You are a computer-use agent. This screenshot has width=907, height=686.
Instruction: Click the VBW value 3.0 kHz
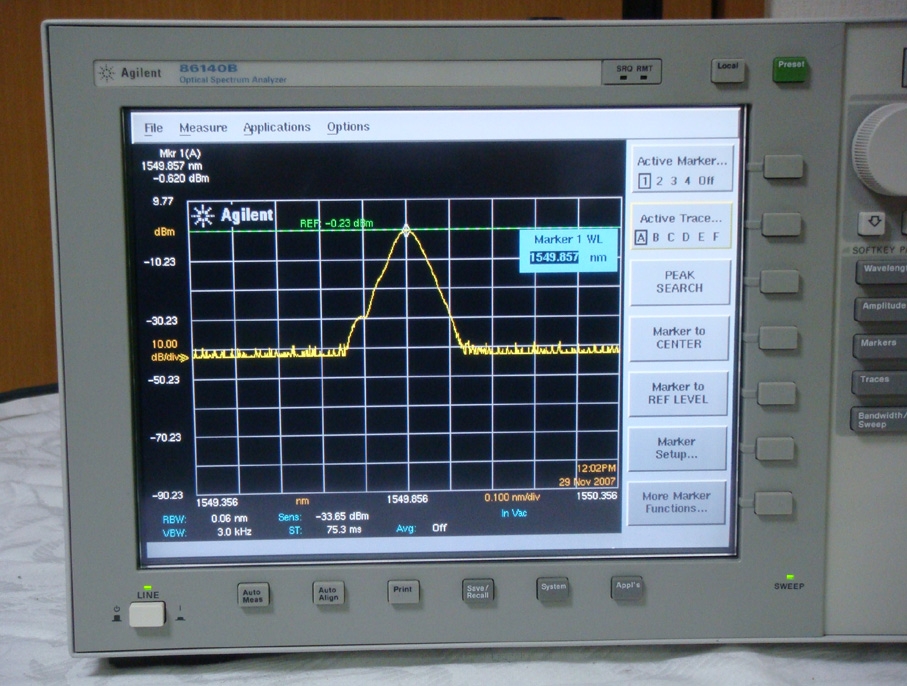click(234, 532)
